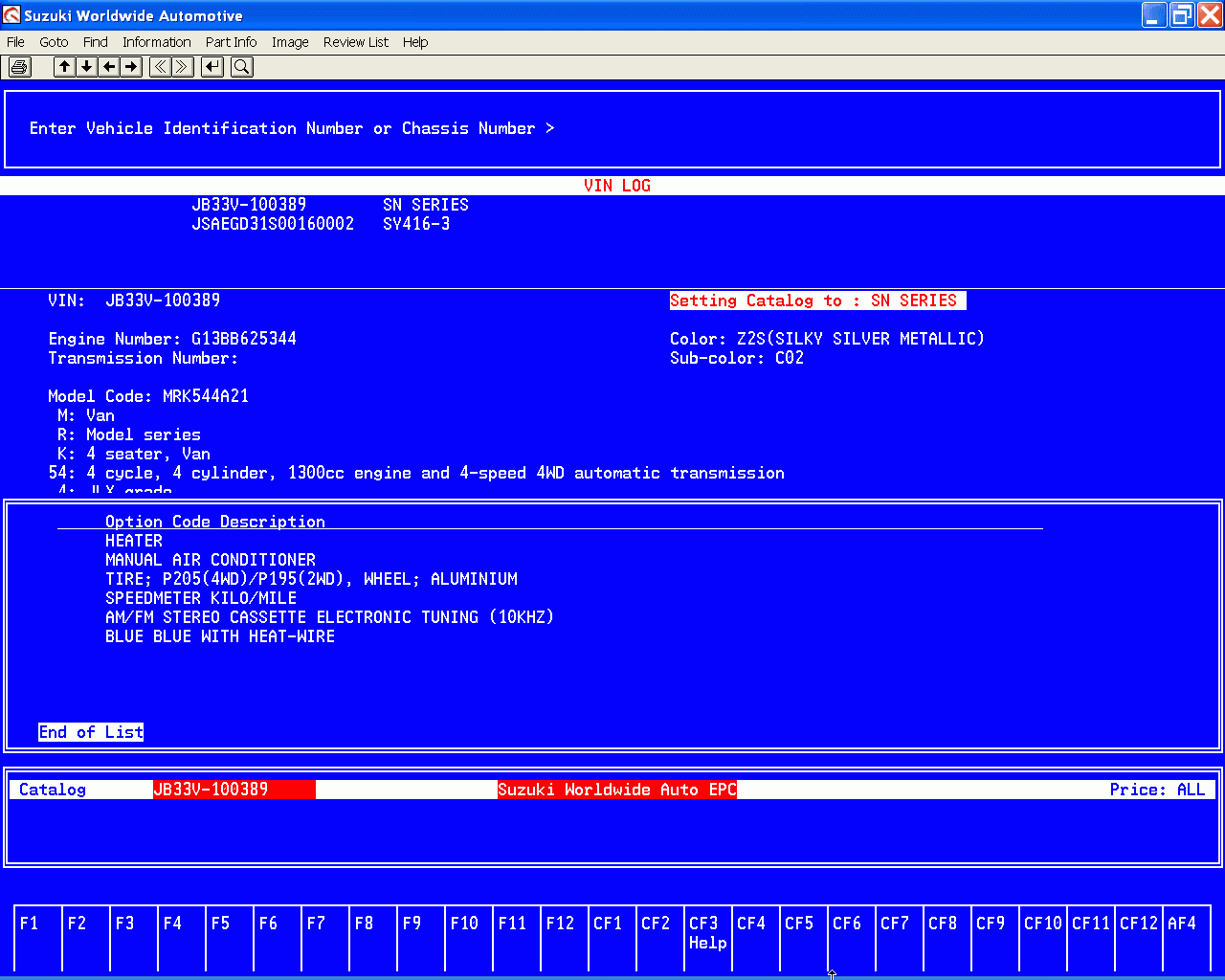The image size is (1225, 980).
Task: Click the F7 function key button
Action: tap(325, 938)
